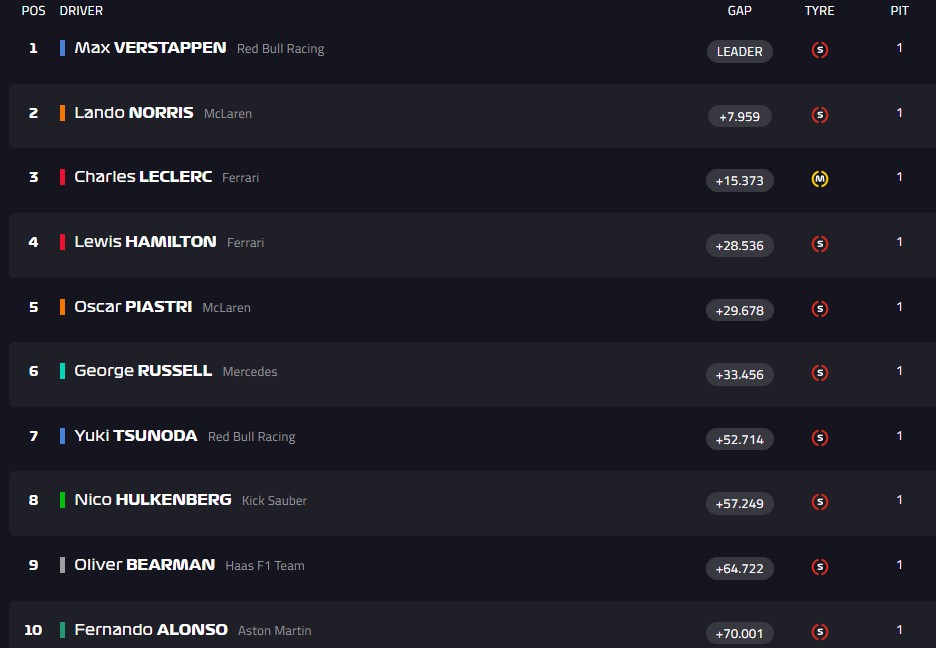This screenshot has height=648, width=936.
Task: Click Hulkenberg's soft tyre icon
Action: (x=820, y=502)
